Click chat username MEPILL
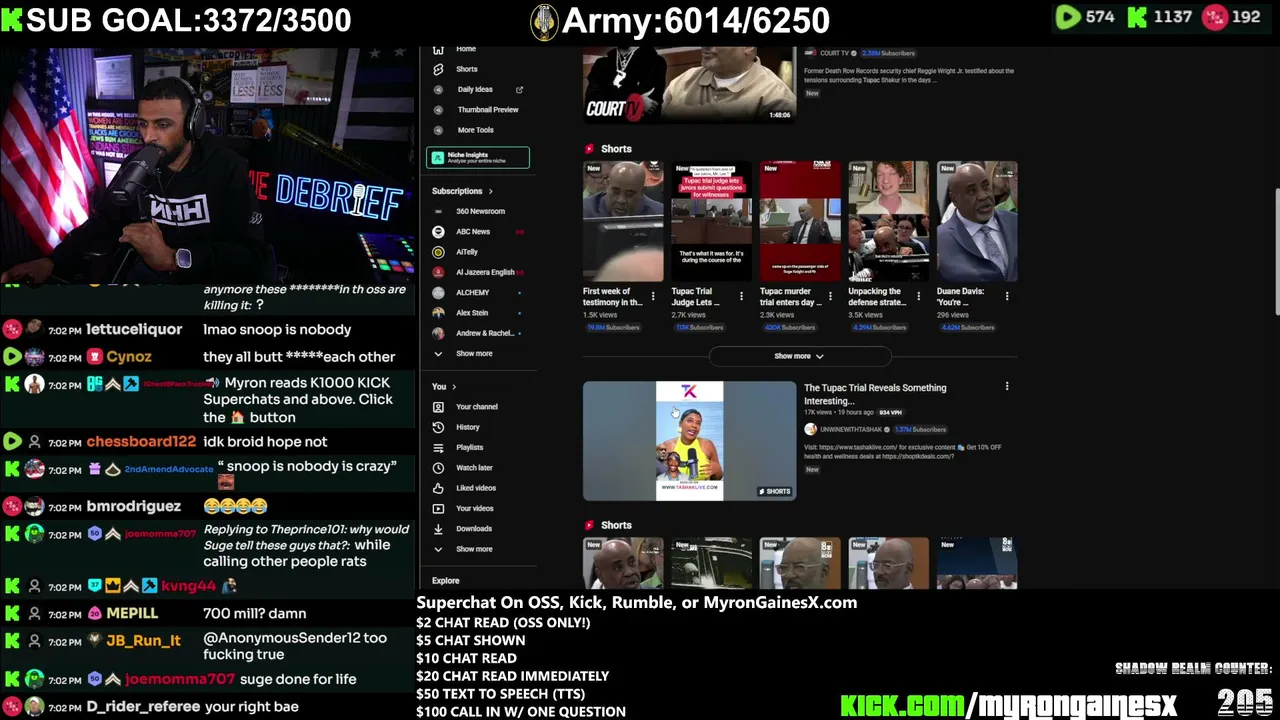1280x720 pixels. 132,614
